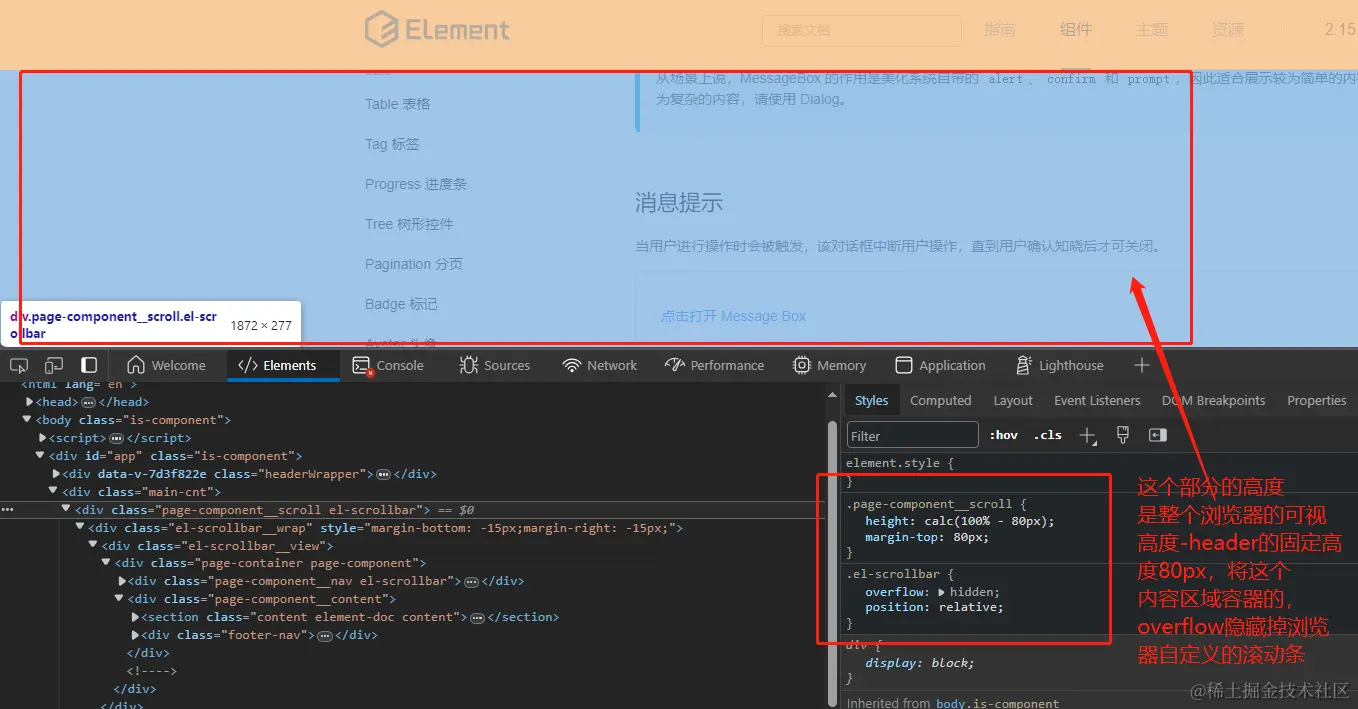This screenshot has width=1358, height=709.
Task: Expand the content section element
Action: pyautogui.click(x=134, y=616)
